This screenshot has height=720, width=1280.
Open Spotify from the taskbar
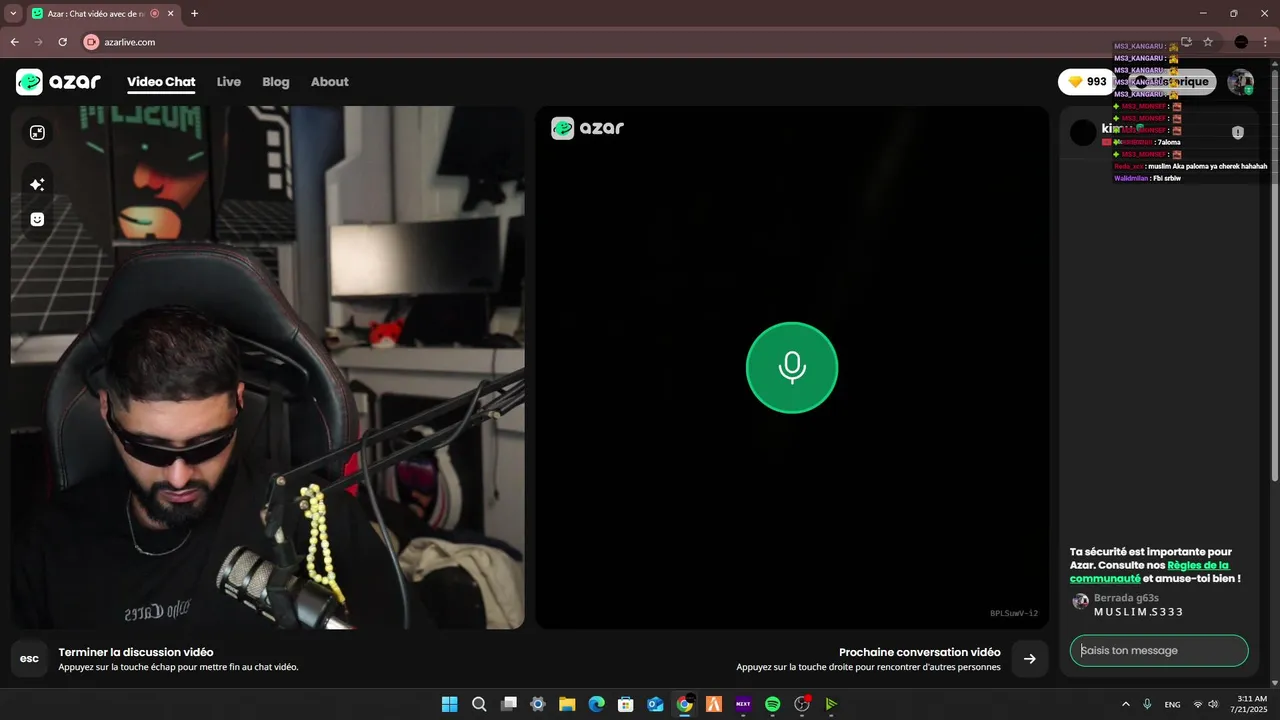click(x=772, y=704)
